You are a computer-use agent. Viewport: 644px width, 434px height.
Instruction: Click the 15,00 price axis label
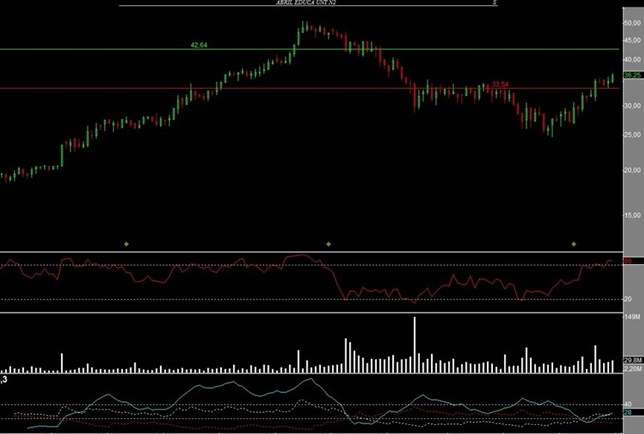click(x=631, y=214)
